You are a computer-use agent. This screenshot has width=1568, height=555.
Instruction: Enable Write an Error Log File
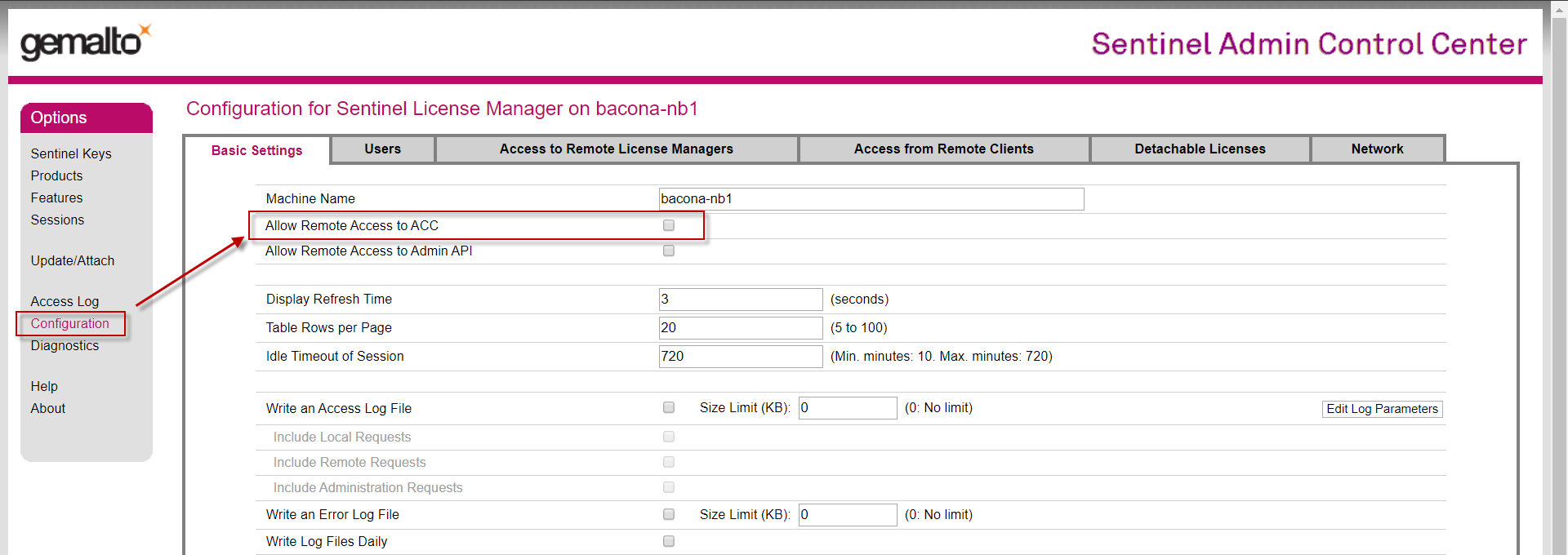click(669, 514)
